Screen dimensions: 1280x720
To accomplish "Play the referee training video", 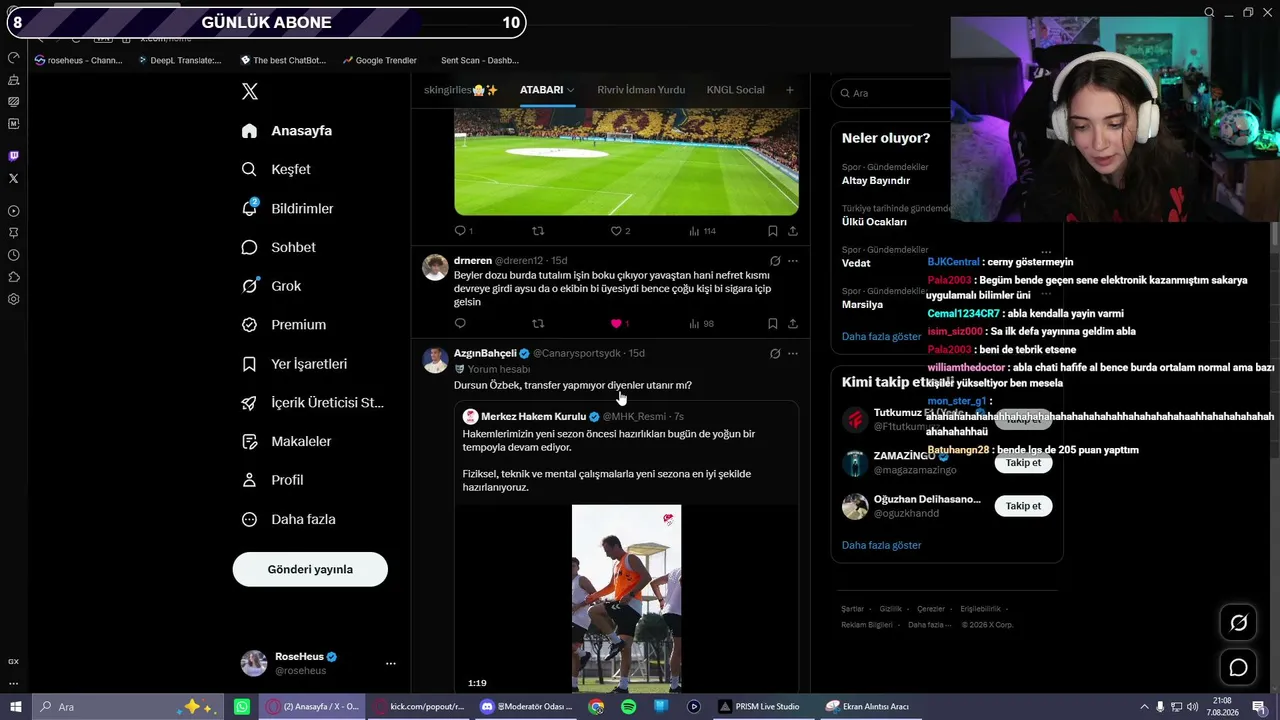I will pos(626,598).
